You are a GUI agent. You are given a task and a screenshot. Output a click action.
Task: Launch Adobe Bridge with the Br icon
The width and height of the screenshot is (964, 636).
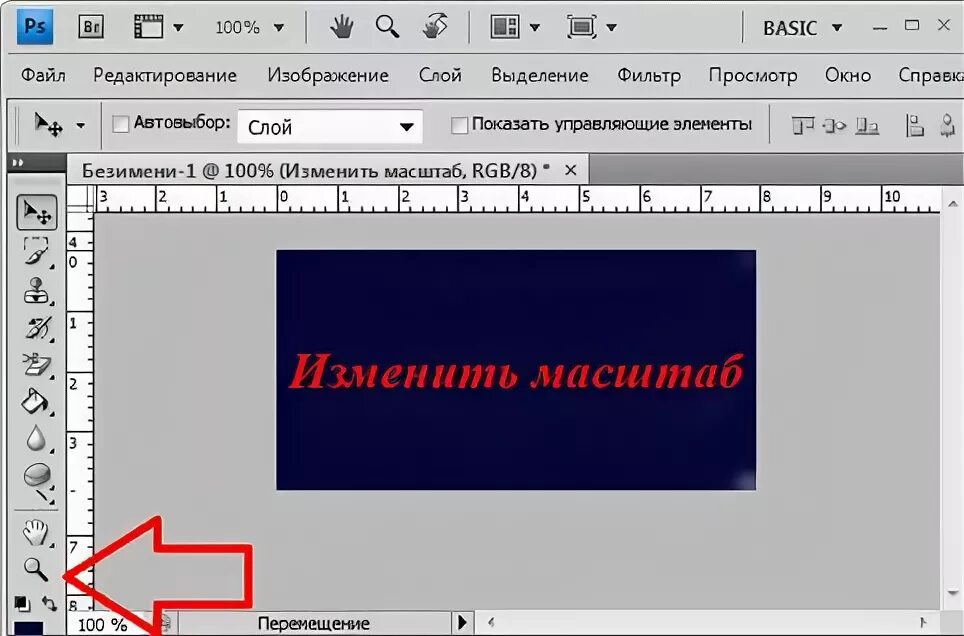[91, 27]
